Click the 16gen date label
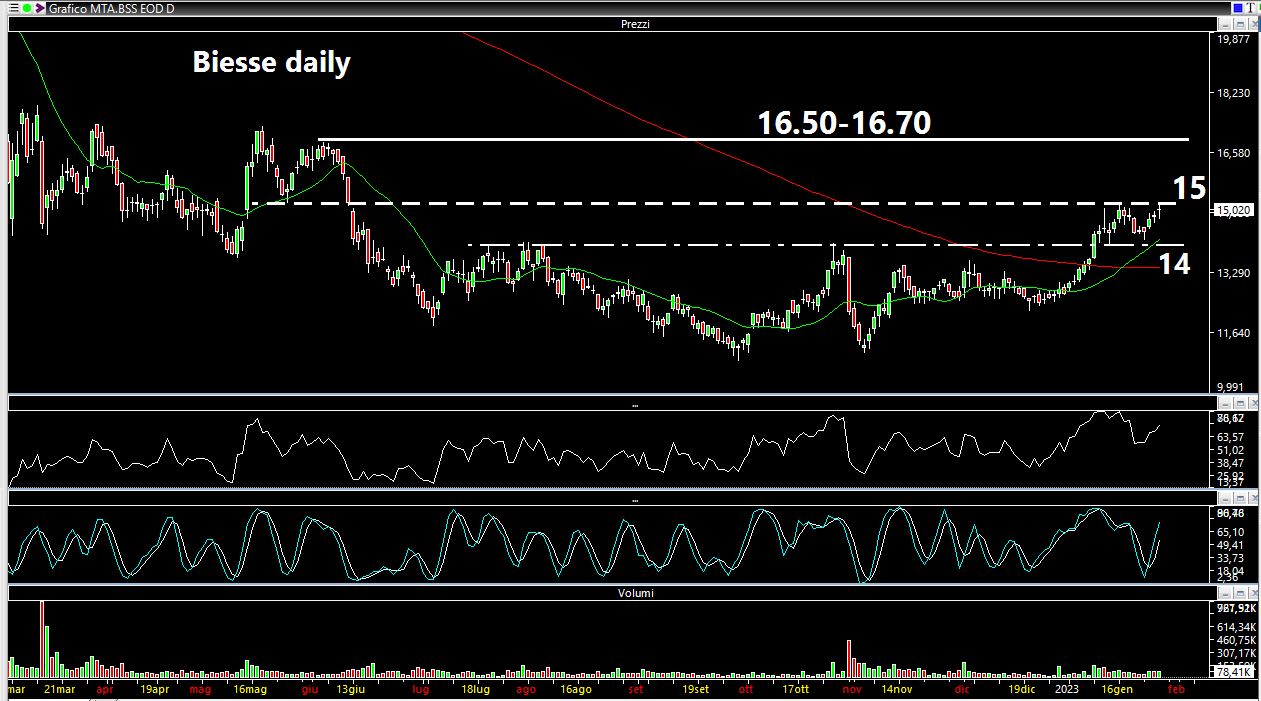The image size is (1261, 701). (x=1116, y=690)
